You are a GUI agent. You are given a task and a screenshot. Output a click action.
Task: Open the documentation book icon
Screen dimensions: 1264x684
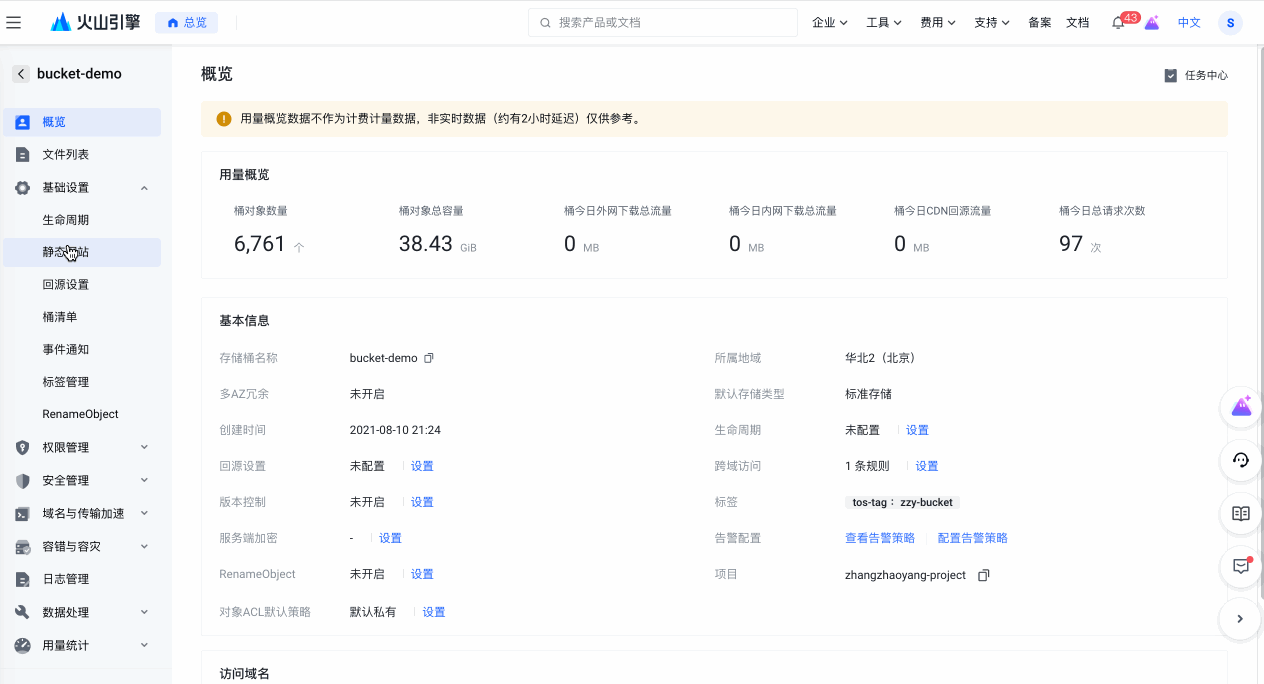(1241, 513)
